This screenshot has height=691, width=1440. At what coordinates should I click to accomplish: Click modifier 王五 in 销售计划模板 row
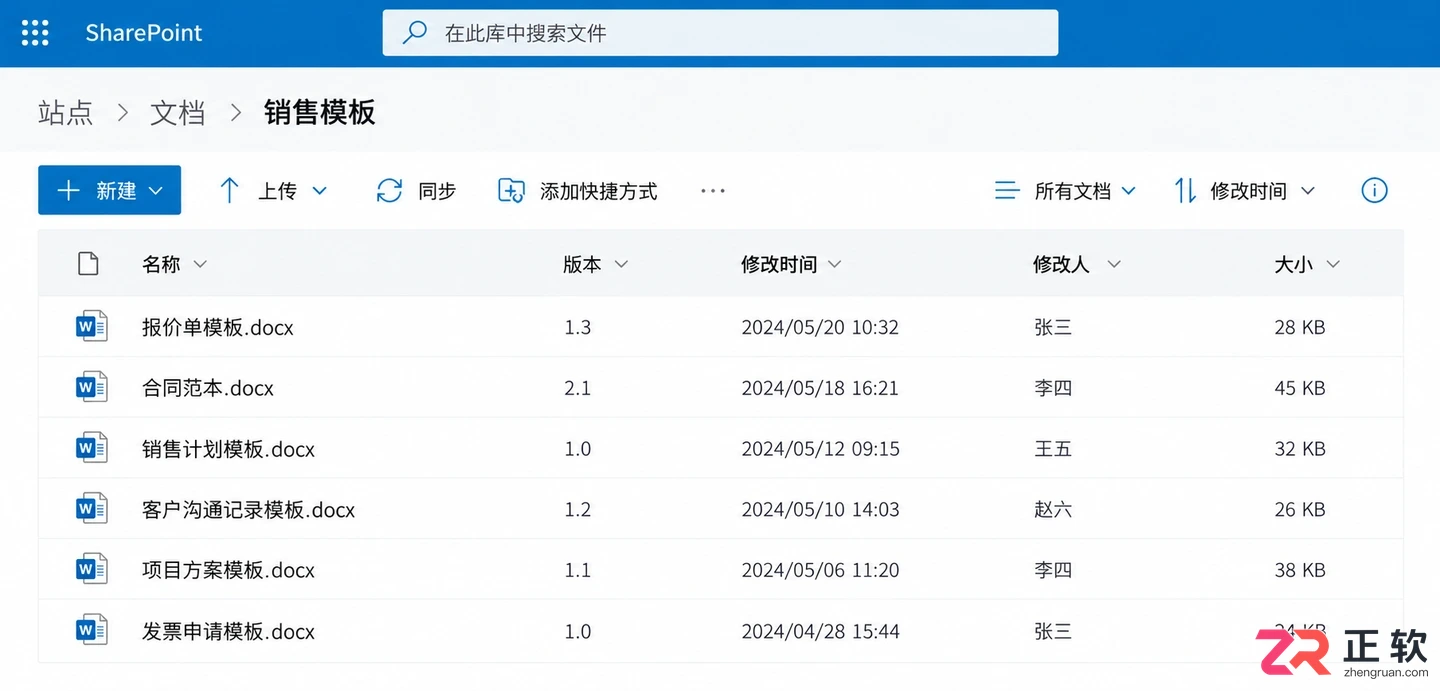click(1053, 449)
